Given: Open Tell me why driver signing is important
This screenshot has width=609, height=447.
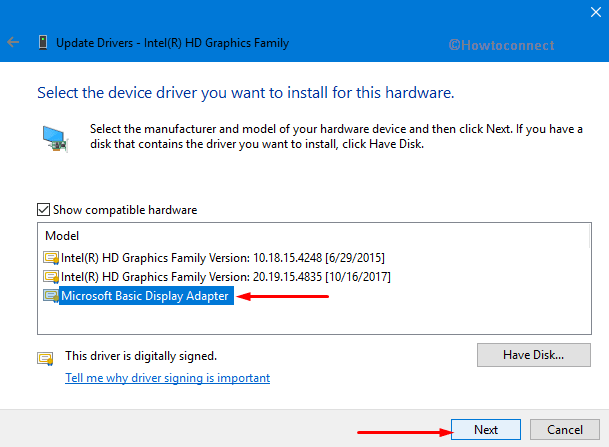Looking at the screenshot, I should [167, 378].
